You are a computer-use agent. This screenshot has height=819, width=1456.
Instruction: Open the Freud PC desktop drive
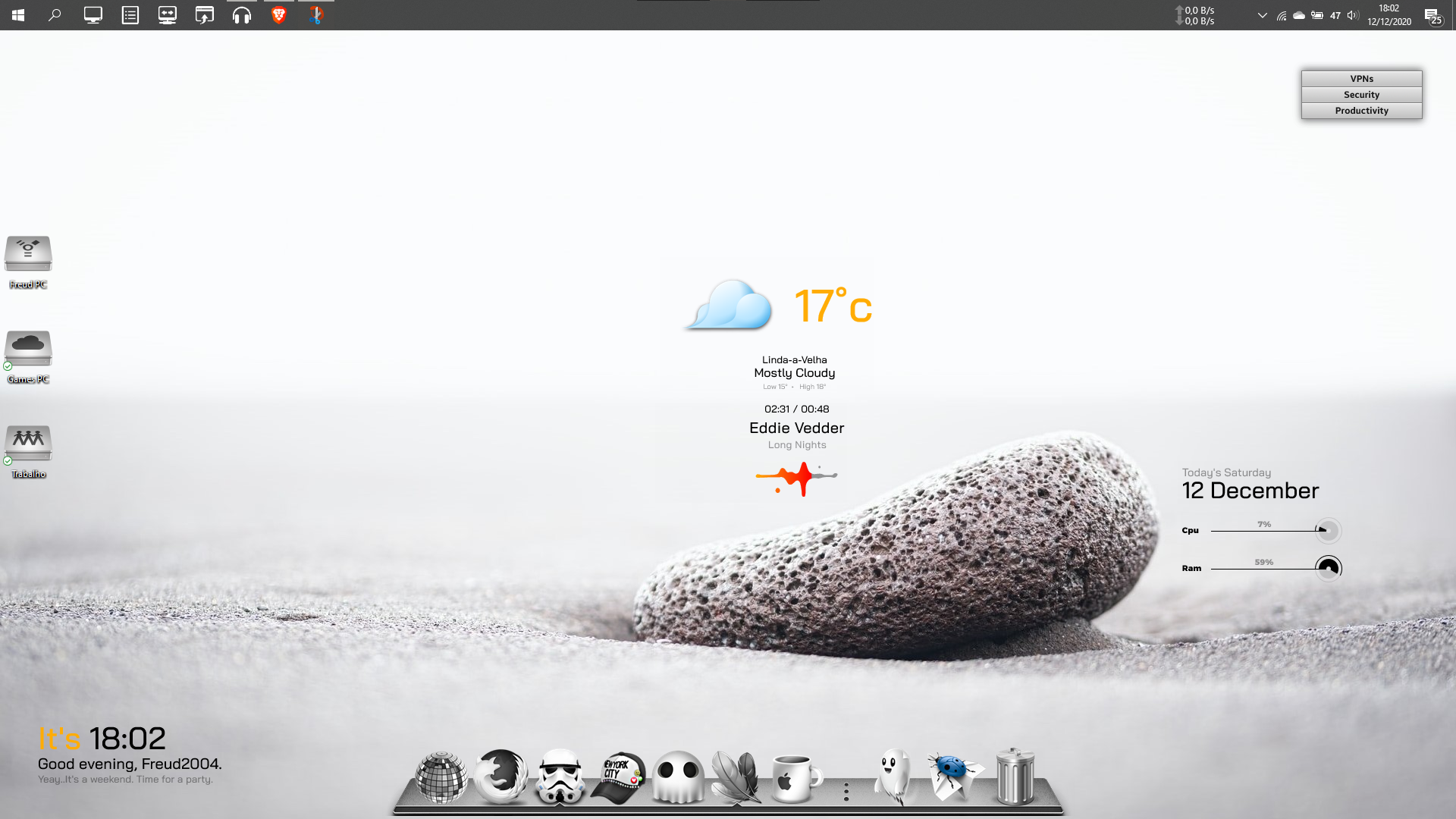coord(28,254)
